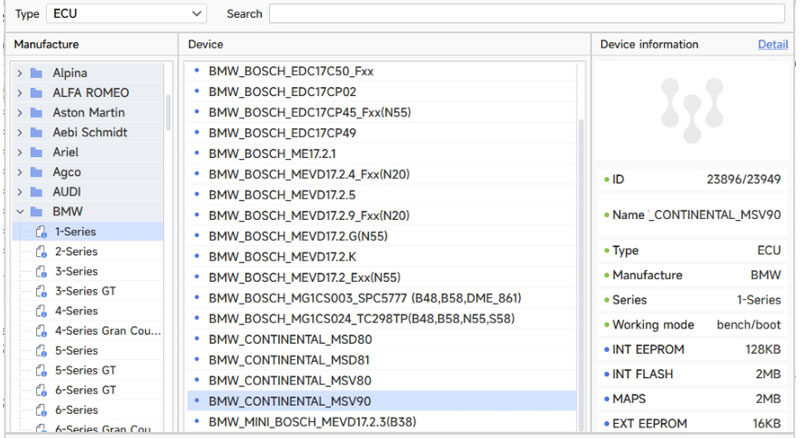Expand the AUDI folder
Viewport: 800px width, 438px height.
[x=20, y=192]
